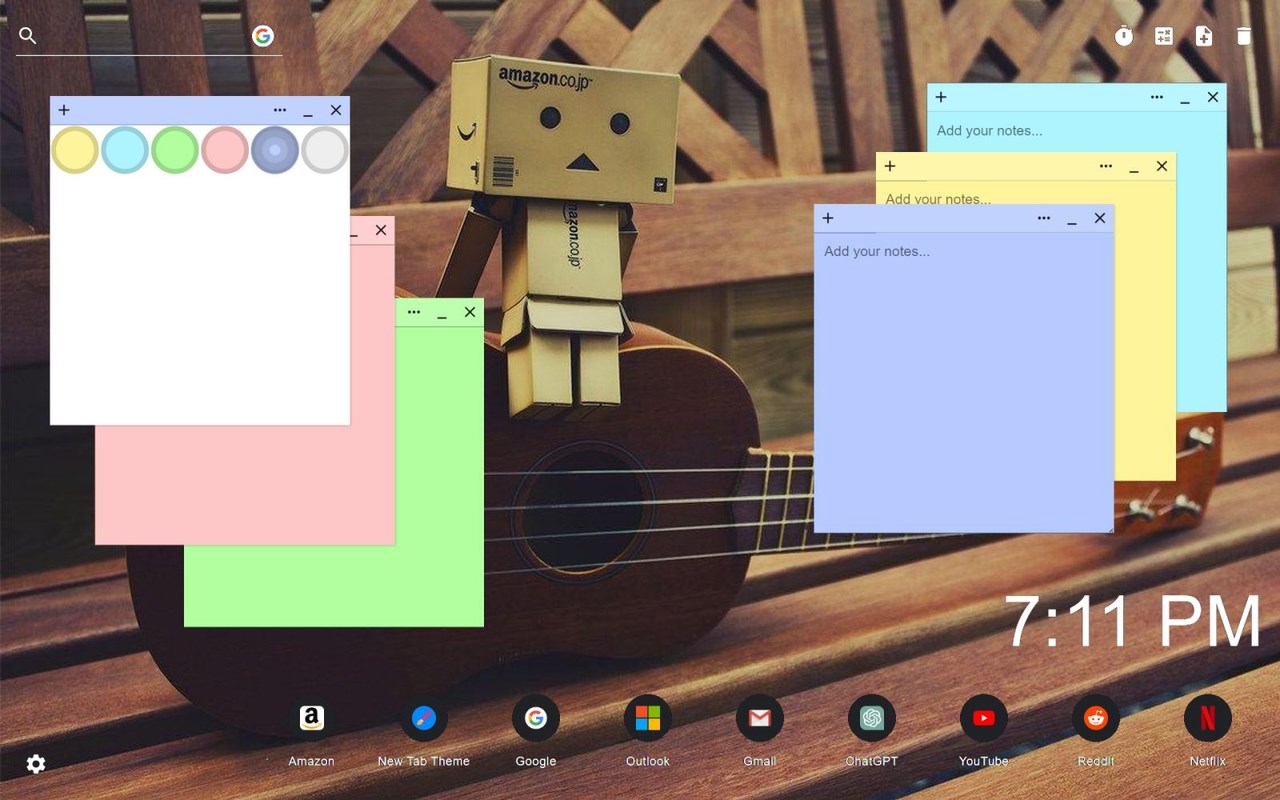Create a new sticky note via page-plus icon
The height and width of the screenshot is (800, 1280).
(1204, 36)
